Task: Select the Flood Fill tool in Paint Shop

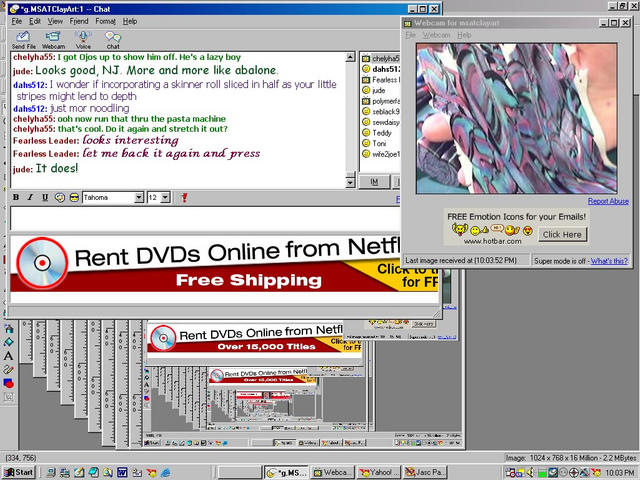Action: click(9, 329)
